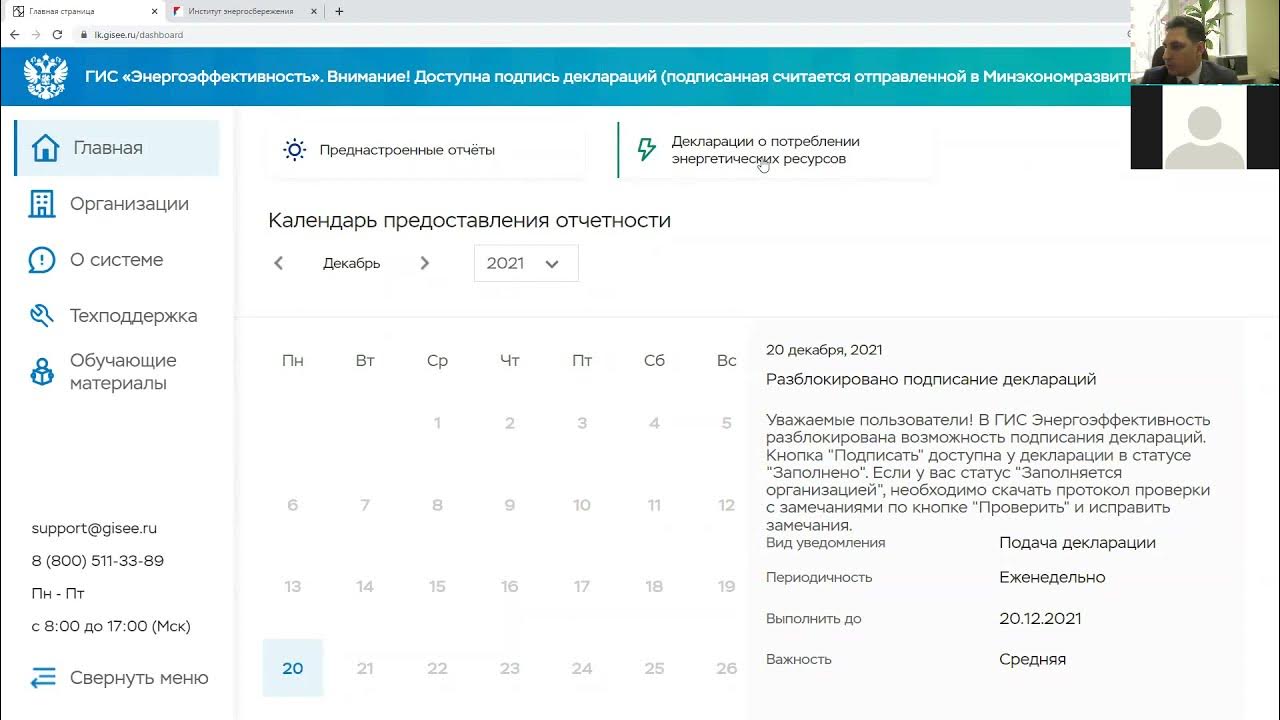This screenshot has width=1280, height=720.
Task: Select December 15 in the calendar
Action: coord(437,587)
